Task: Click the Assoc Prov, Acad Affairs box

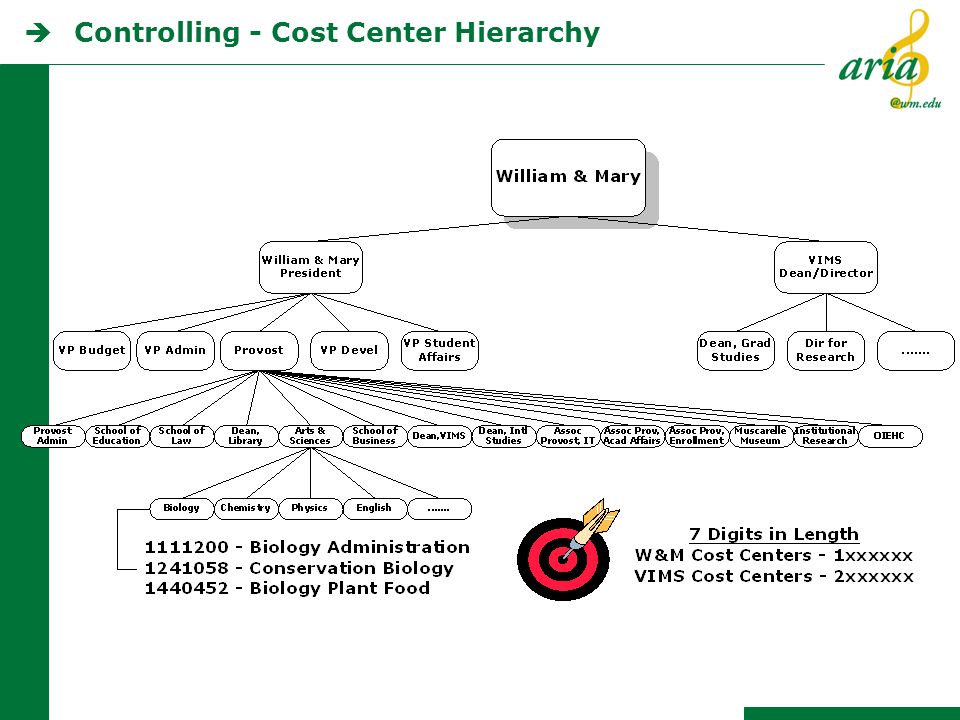Action: click(632, 436)
